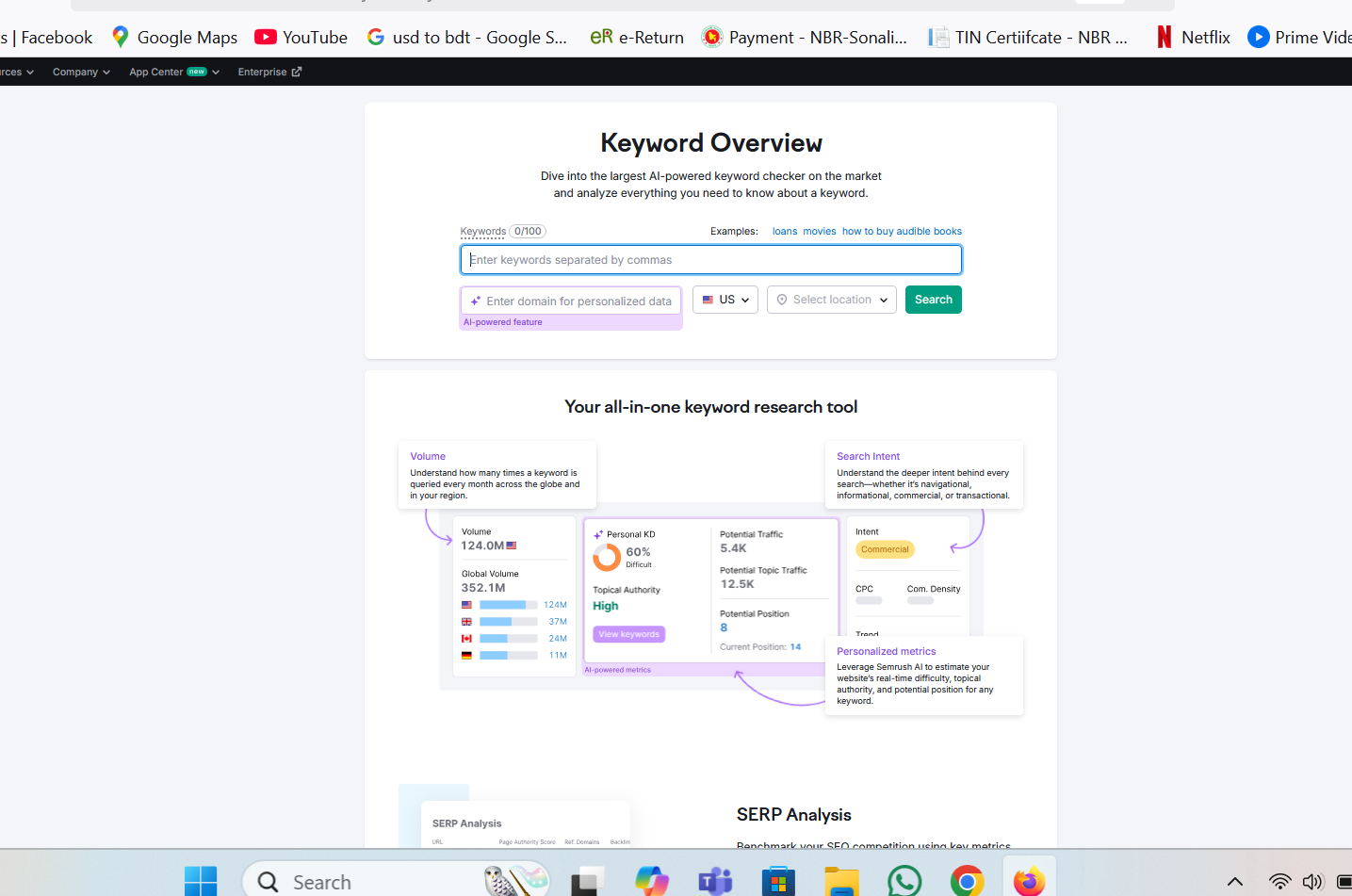
Task: Open the US country dropdown
Action: pos(725,300)
